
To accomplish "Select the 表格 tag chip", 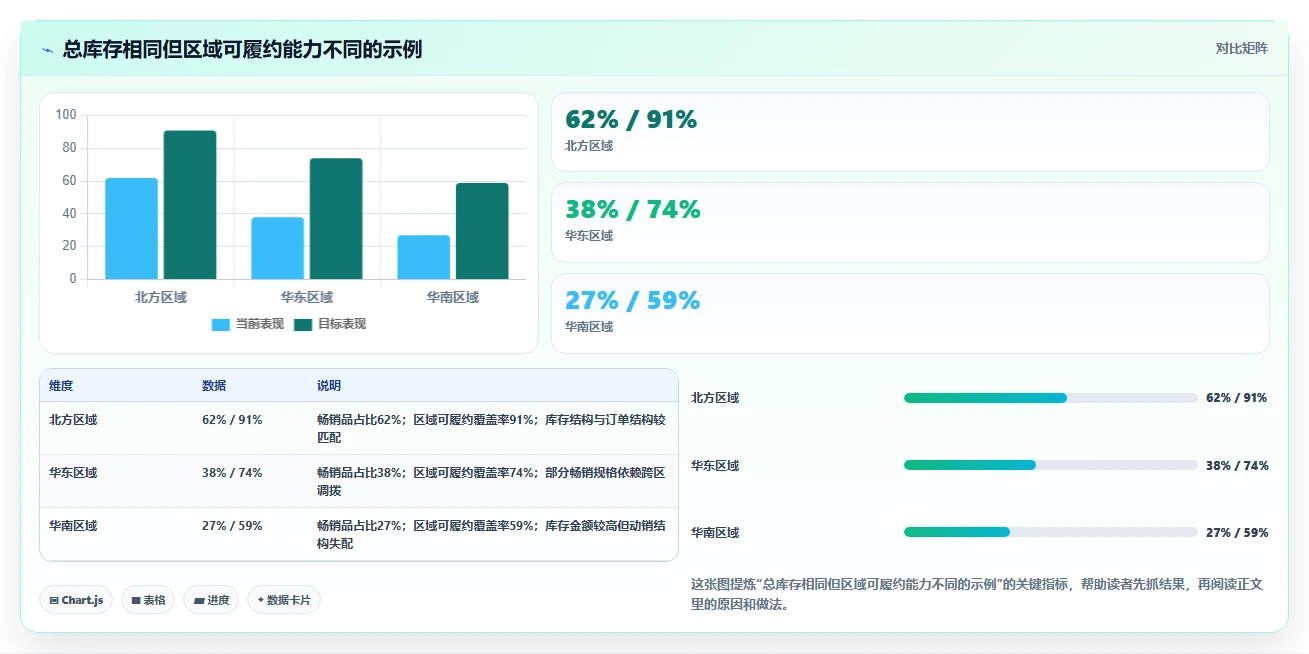I will tap(148, 600).
